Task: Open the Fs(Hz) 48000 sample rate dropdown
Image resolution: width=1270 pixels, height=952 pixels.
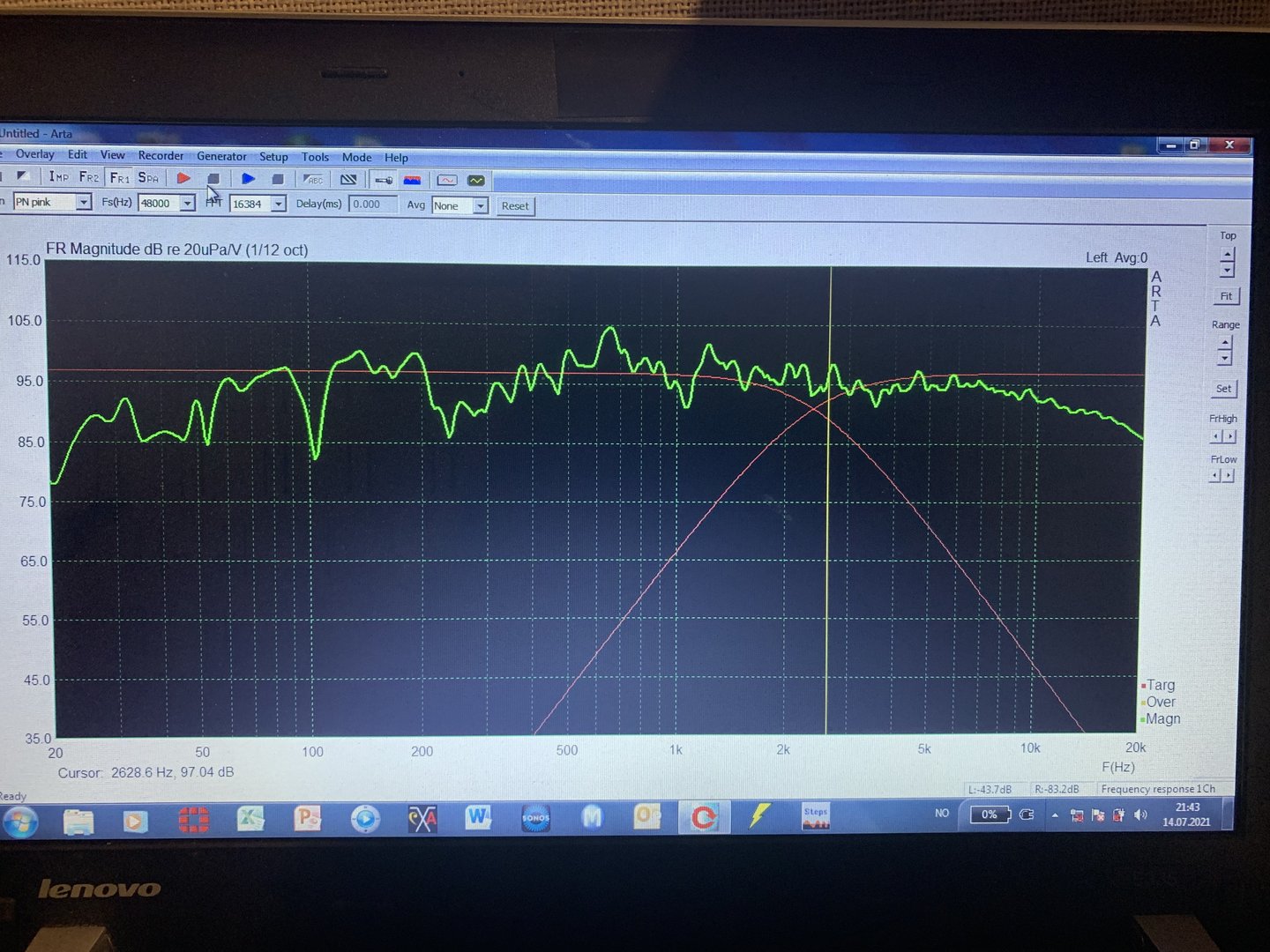Action: pos(187,204)
